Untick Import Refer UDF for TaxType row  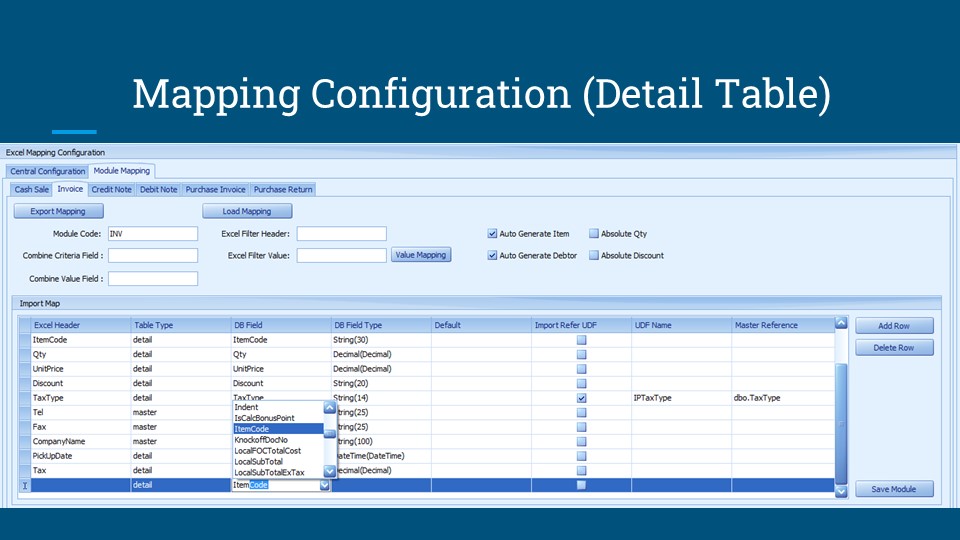coord(581,398)
